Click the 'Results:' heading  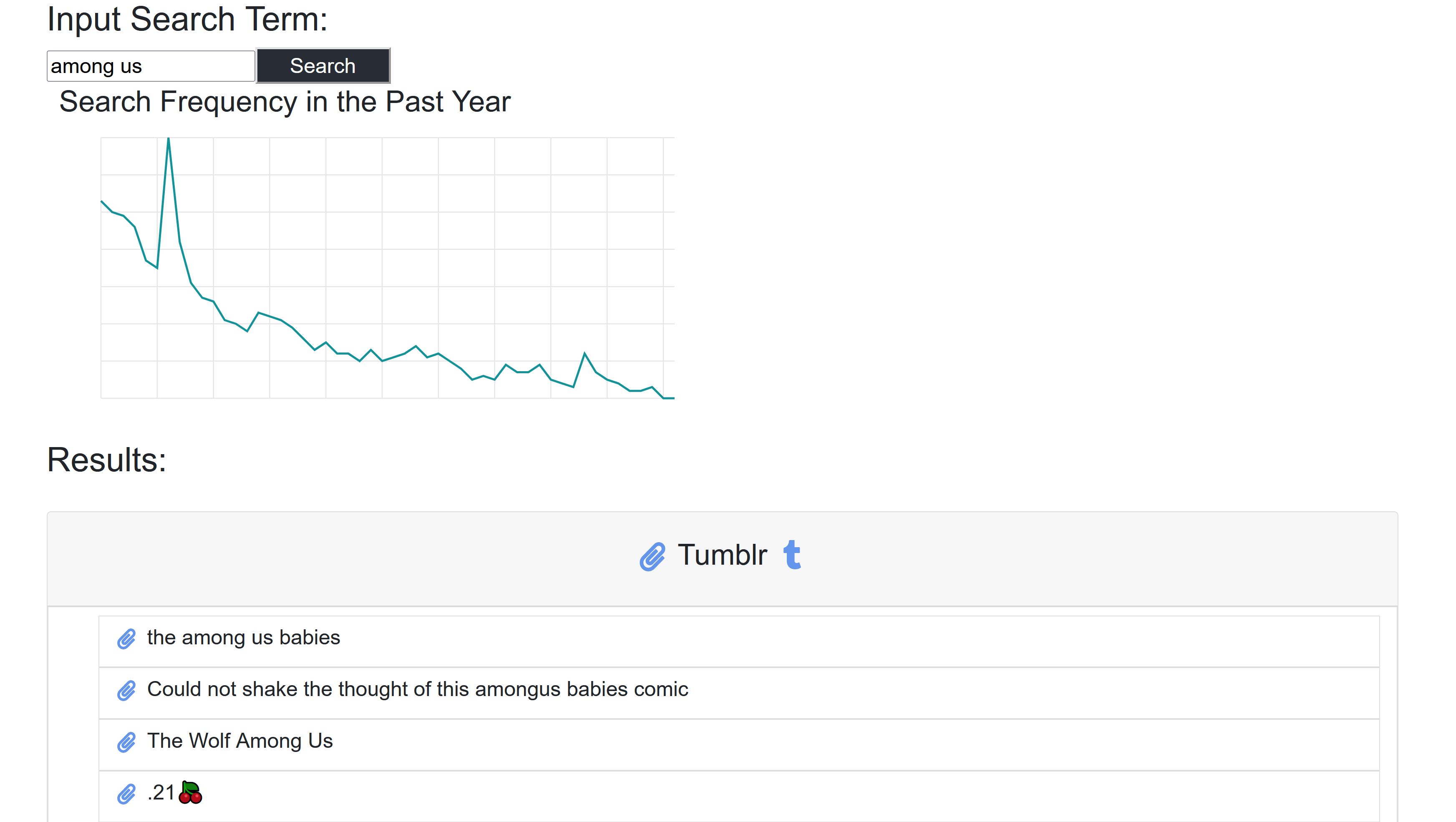coord(106,459)
